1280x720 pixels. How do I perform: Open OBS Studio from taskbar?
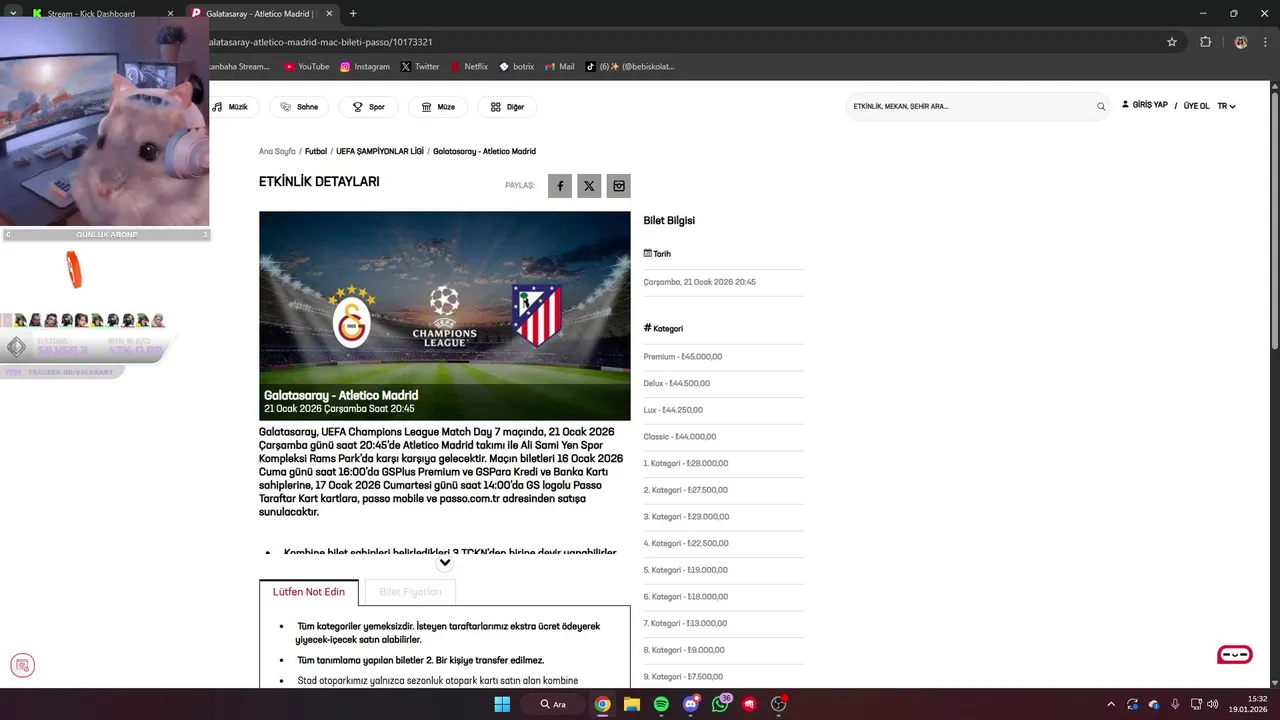(779, 704)
